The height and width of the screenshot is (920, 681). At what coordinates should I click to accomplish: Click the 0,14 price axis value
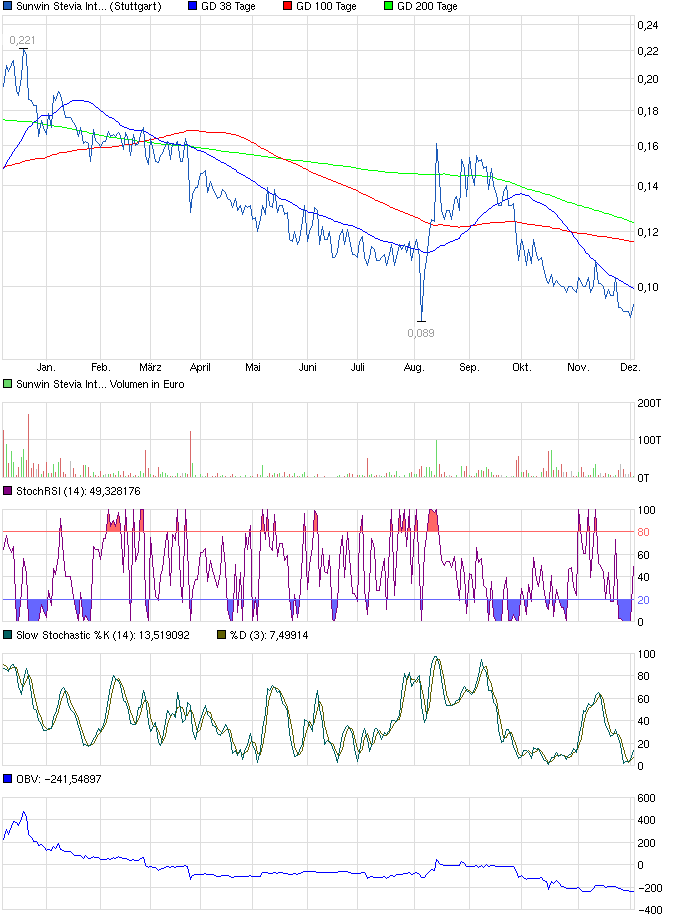click(648, 186)
